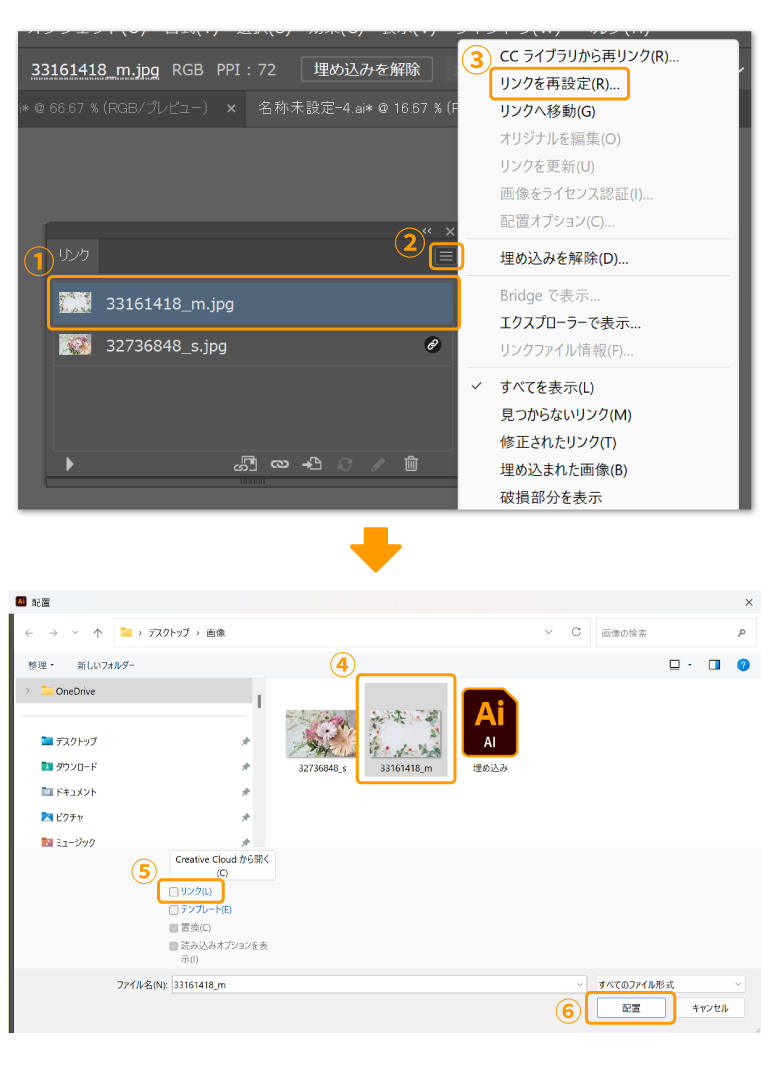Click the update link refresh icon
The height and width of the screenshot is (1065, 770).
click(x=345, y=464)
